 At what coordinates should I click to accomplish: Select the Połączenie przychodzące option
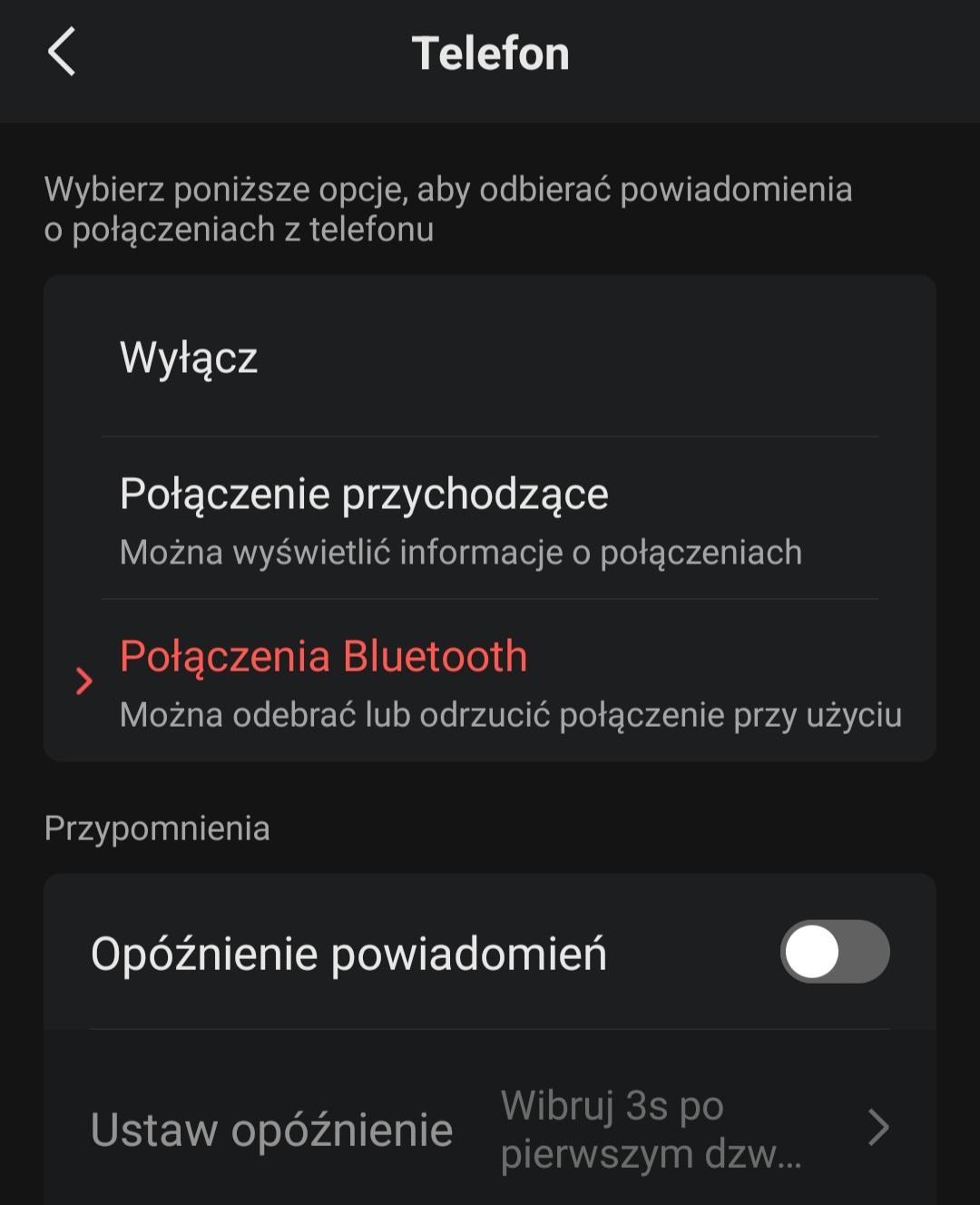point(363,495)
